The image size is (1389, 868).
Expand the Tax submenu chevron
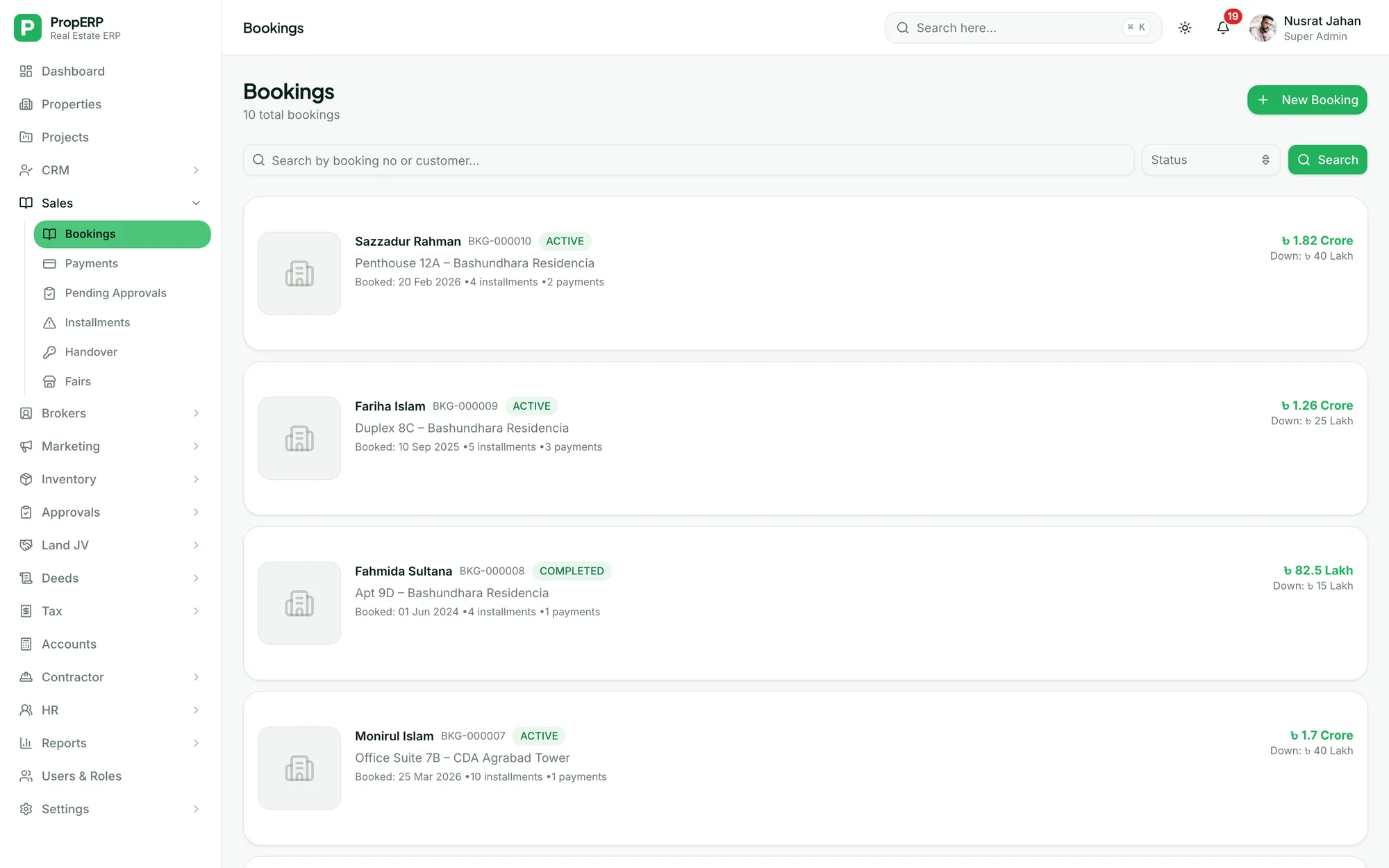(x=196, y=611)
